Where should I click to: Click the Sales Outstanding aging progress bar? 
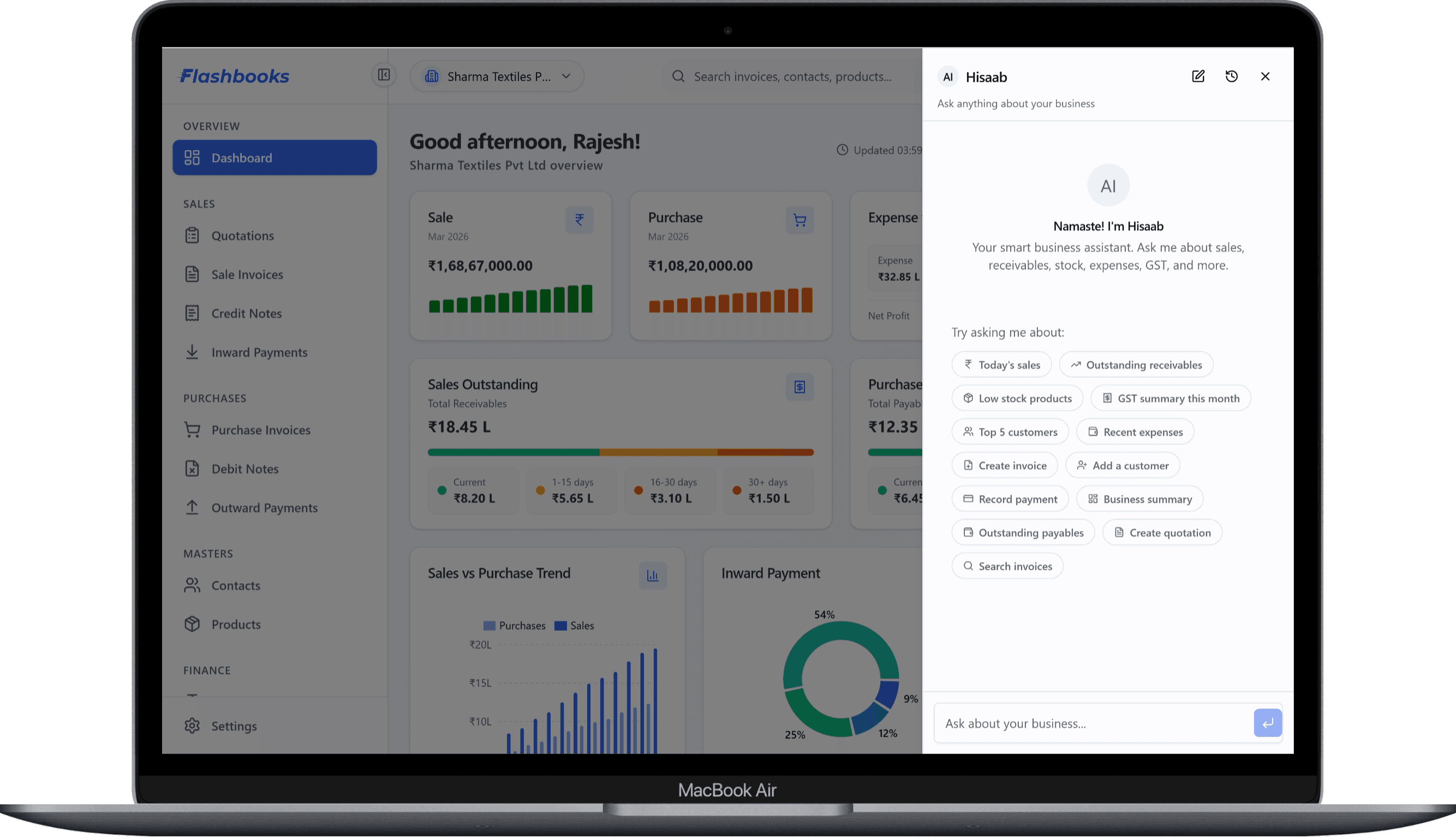(620, 452)
